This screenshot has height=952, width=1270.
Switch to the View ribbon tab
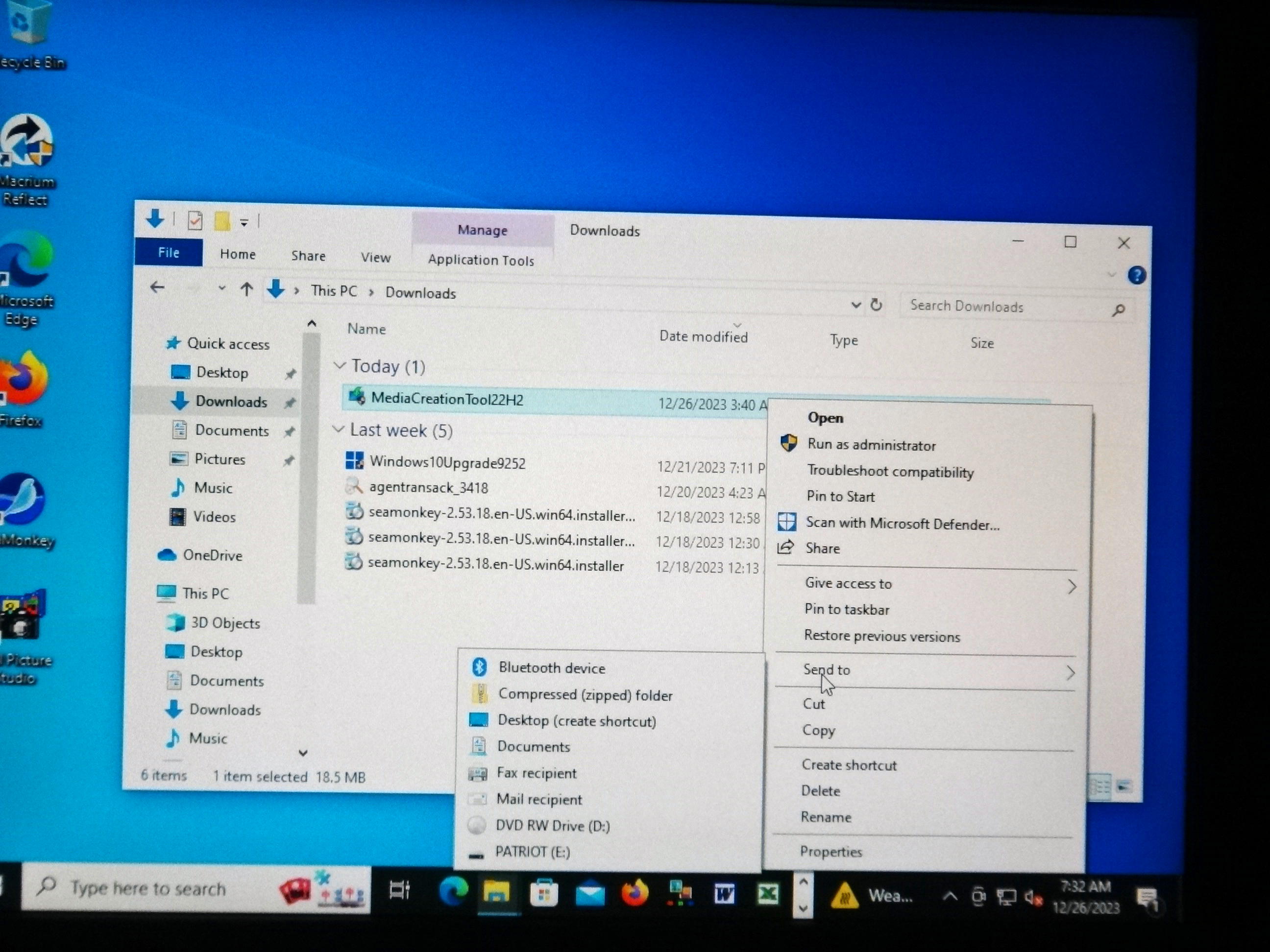point(375,258)
